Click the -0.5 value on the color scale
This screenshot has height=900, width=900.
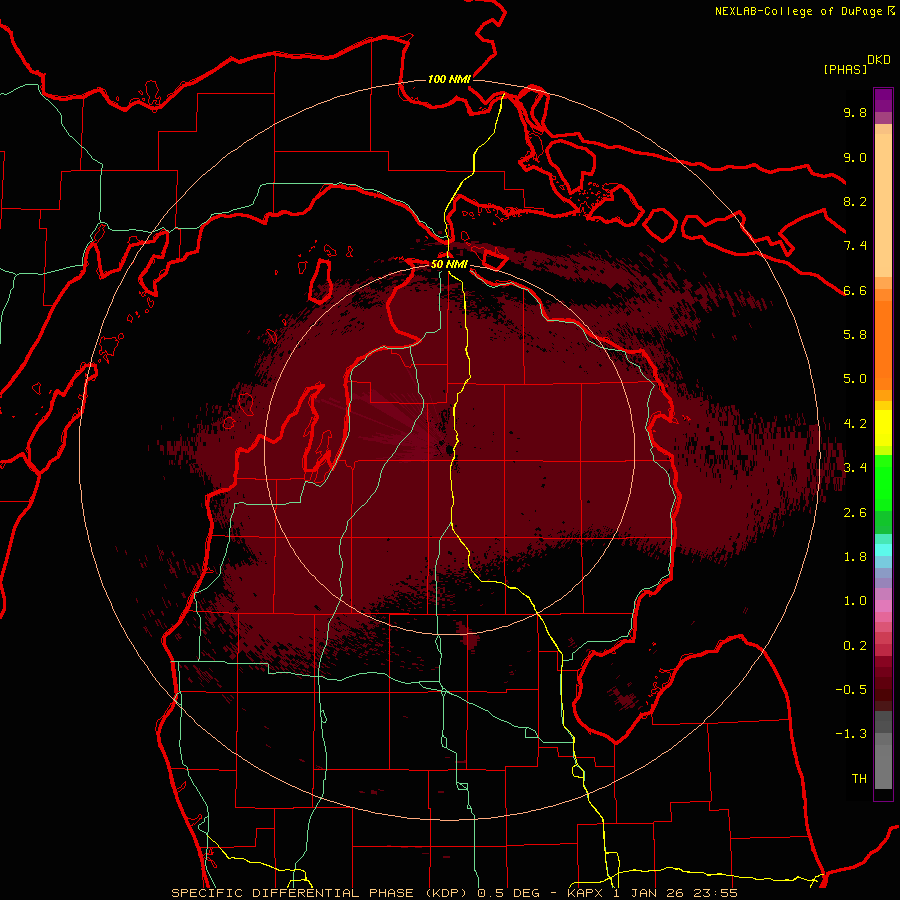[851, 690]
